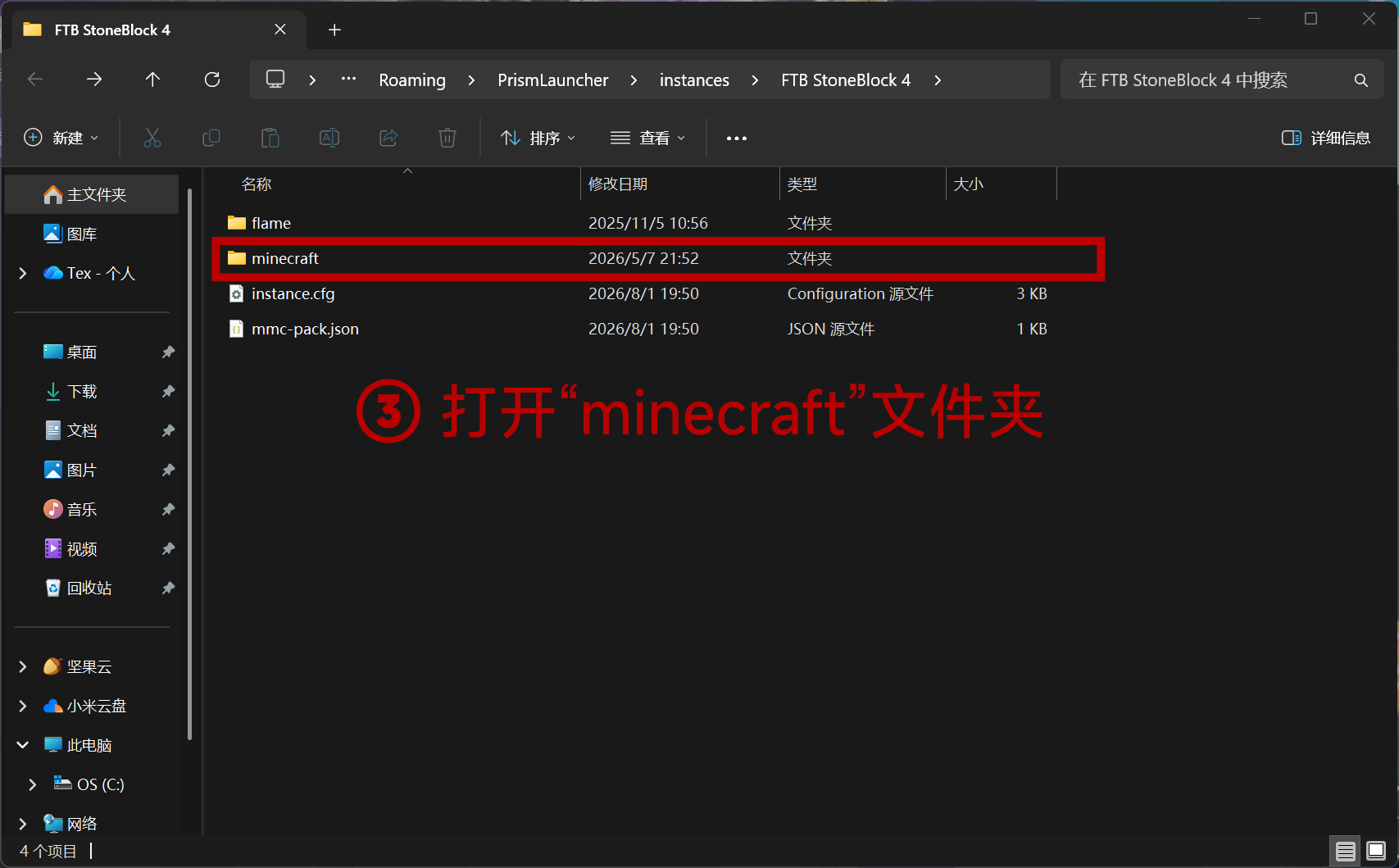Add a new tab with plus button
The width and height of the screenshot is (1399, 868).
334,30
